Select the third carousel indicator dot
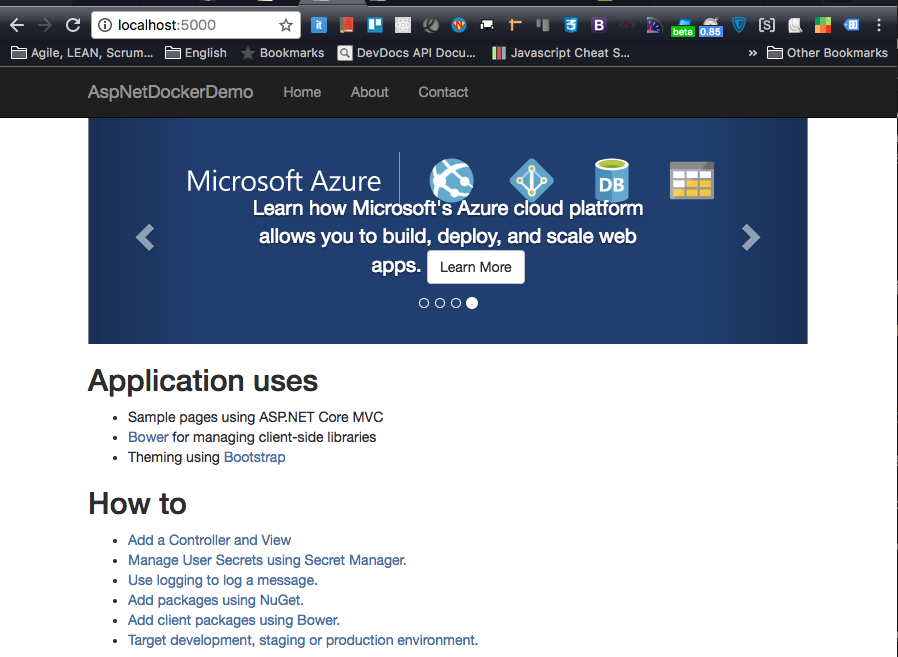This screenshot has width=898, height=657. click(x=456, y=303)
